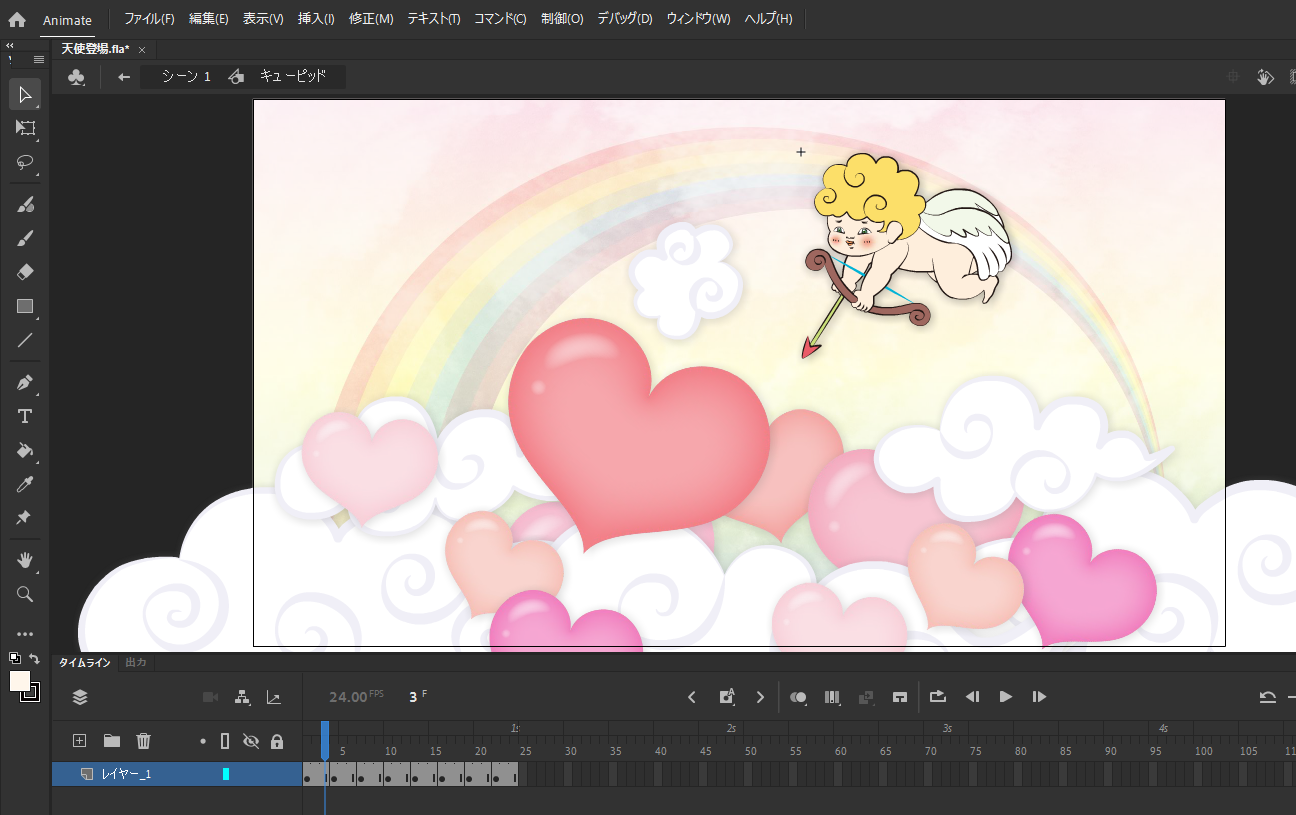Toggle visibility for all layers
The height and width of the screenshot is (815, 1296).
pos(251,741)
